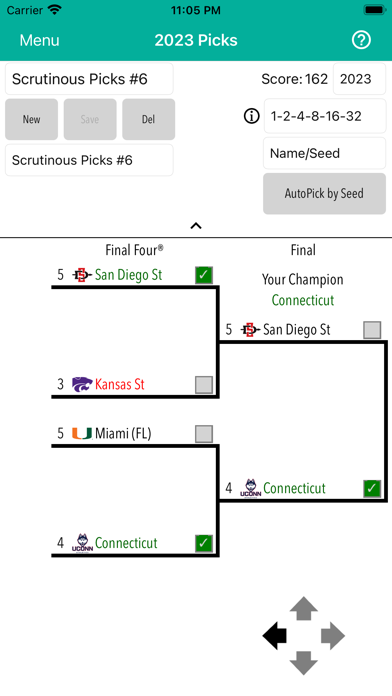Tap the Miami (FL) U logo
The height and width of the screenshot is (696, 392).
pos(82,433)
